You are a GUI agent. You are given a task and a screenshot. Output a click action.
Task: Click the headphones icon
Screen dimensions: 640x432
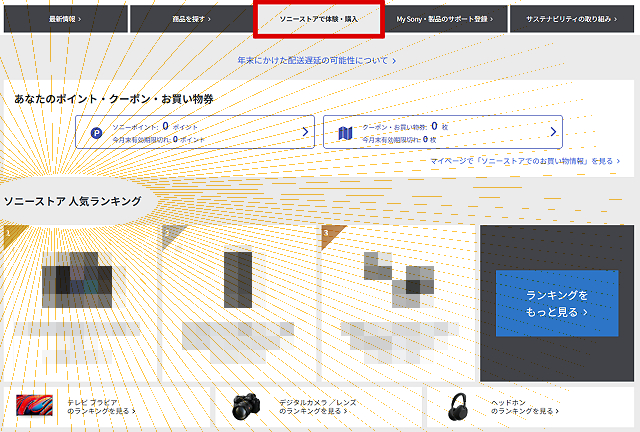point(458,407)
